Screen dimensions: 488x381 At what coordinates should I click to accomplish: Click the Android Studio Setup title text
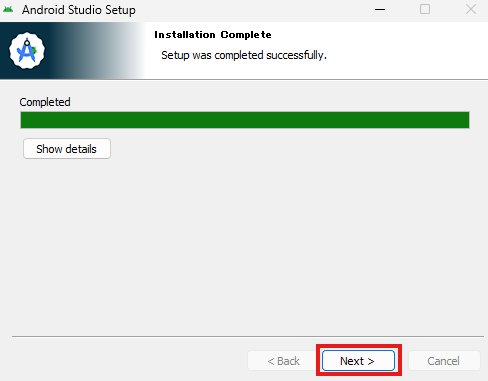(x=79, y=10)
